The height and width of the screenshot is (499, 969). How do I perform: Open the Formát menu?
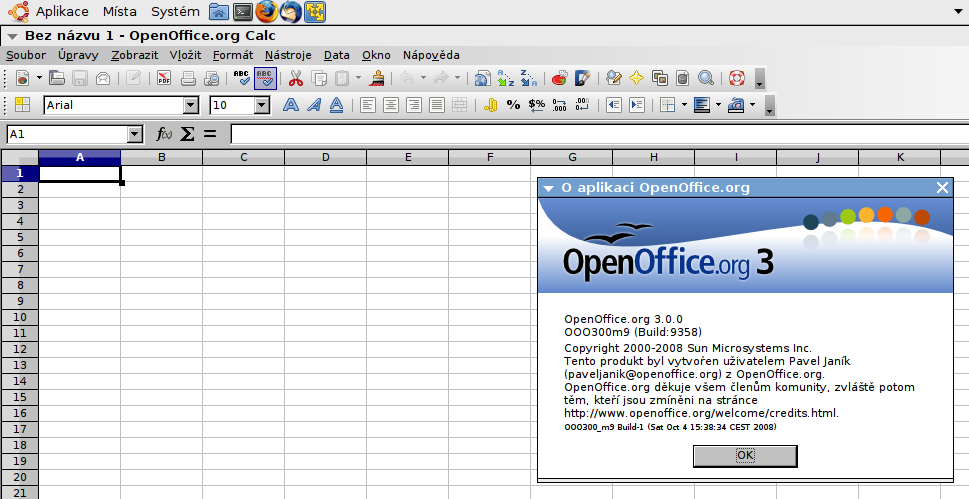233,55
